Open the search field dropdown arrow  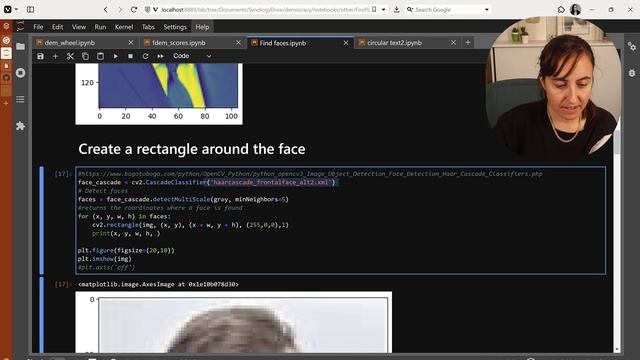pos(487,9)
